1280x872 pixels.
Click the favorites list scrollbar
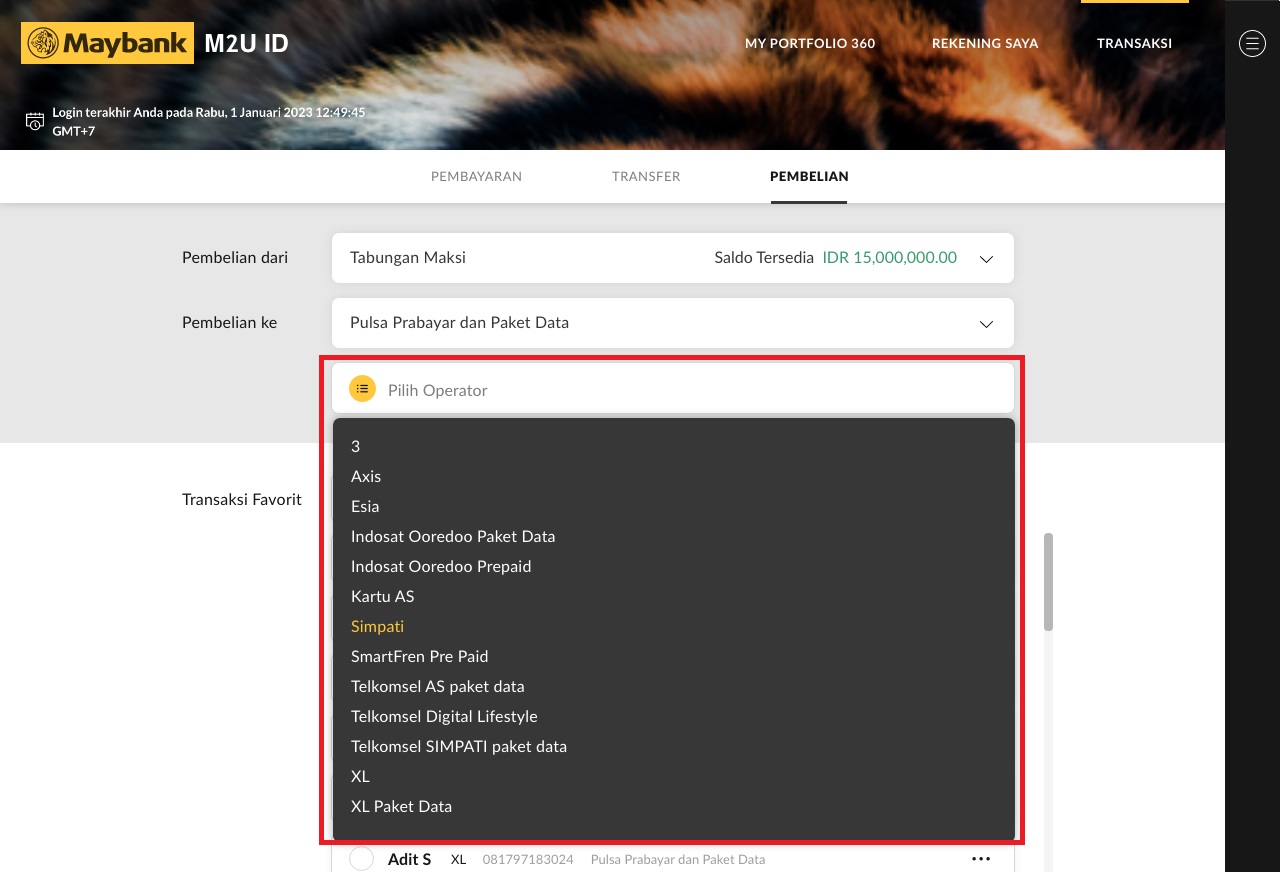point(1048,582)
